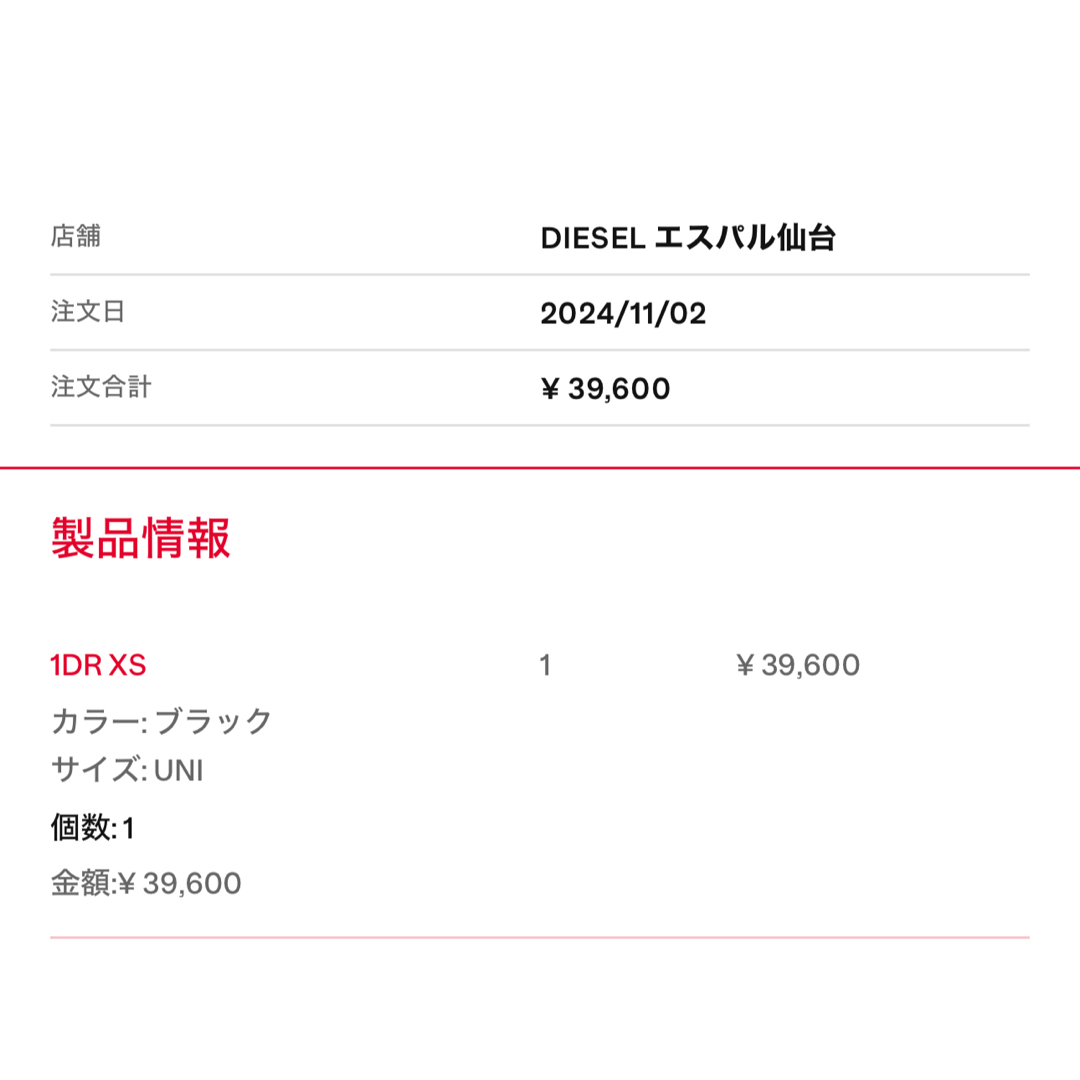The width and height of the screenshot is (1080, 1080).
Task: Click the 金額:¥ 39,600 amount line
Action: 146,883
